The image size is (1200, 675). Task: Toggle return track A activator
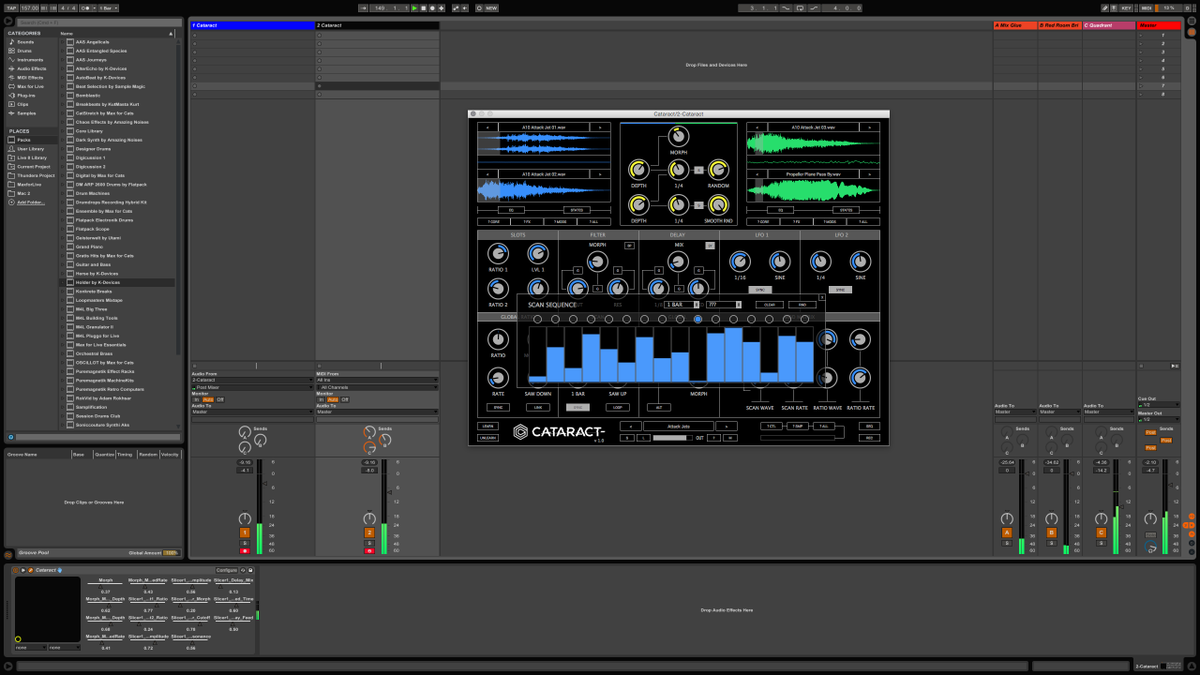(1007, 533)
